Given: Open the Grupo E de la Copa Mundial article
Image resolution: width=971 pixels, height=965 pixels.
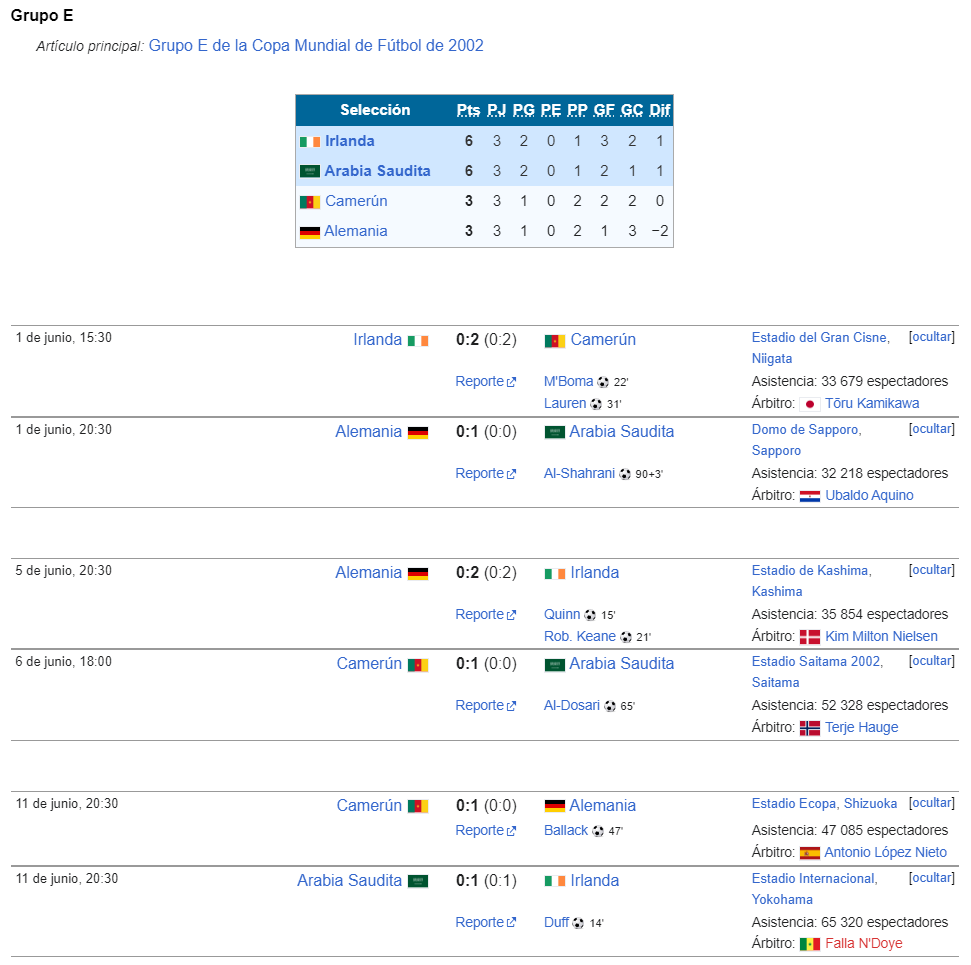Looking at the screenshot, I should click(316, 46).
